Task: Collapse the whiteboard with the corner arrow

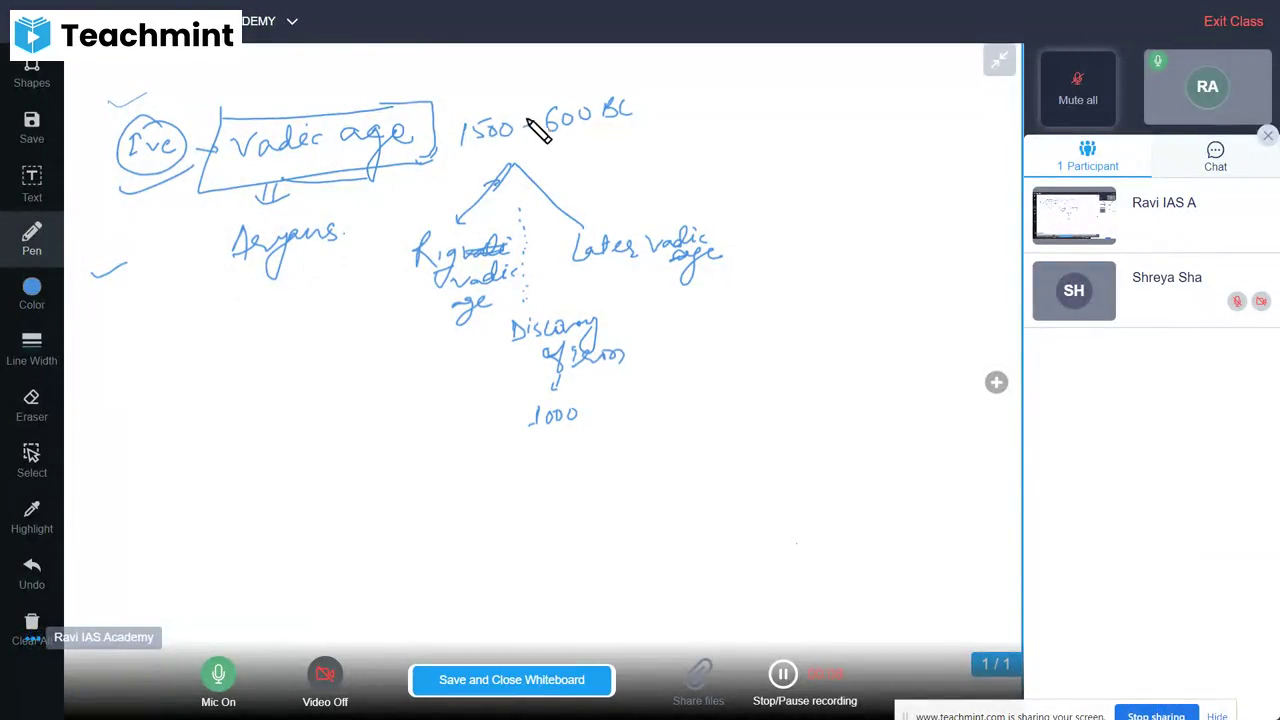Action: [x=999, y=60]
